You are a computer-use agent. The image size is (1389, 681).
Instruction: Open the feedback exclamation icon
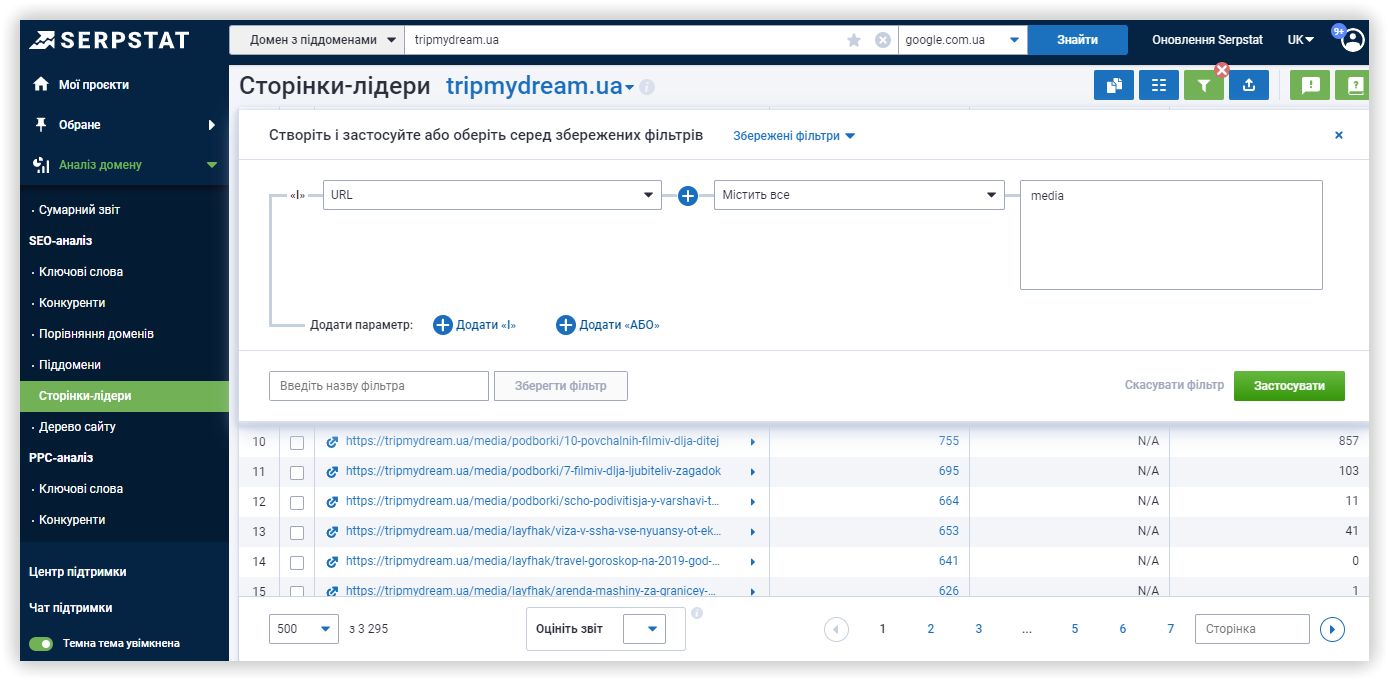(x=1310, y=86)
